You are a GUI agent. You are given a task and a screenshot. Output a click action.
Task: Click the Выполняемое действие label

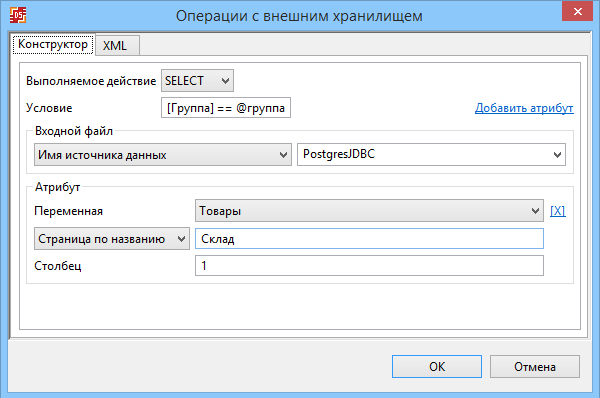[91, 81]
